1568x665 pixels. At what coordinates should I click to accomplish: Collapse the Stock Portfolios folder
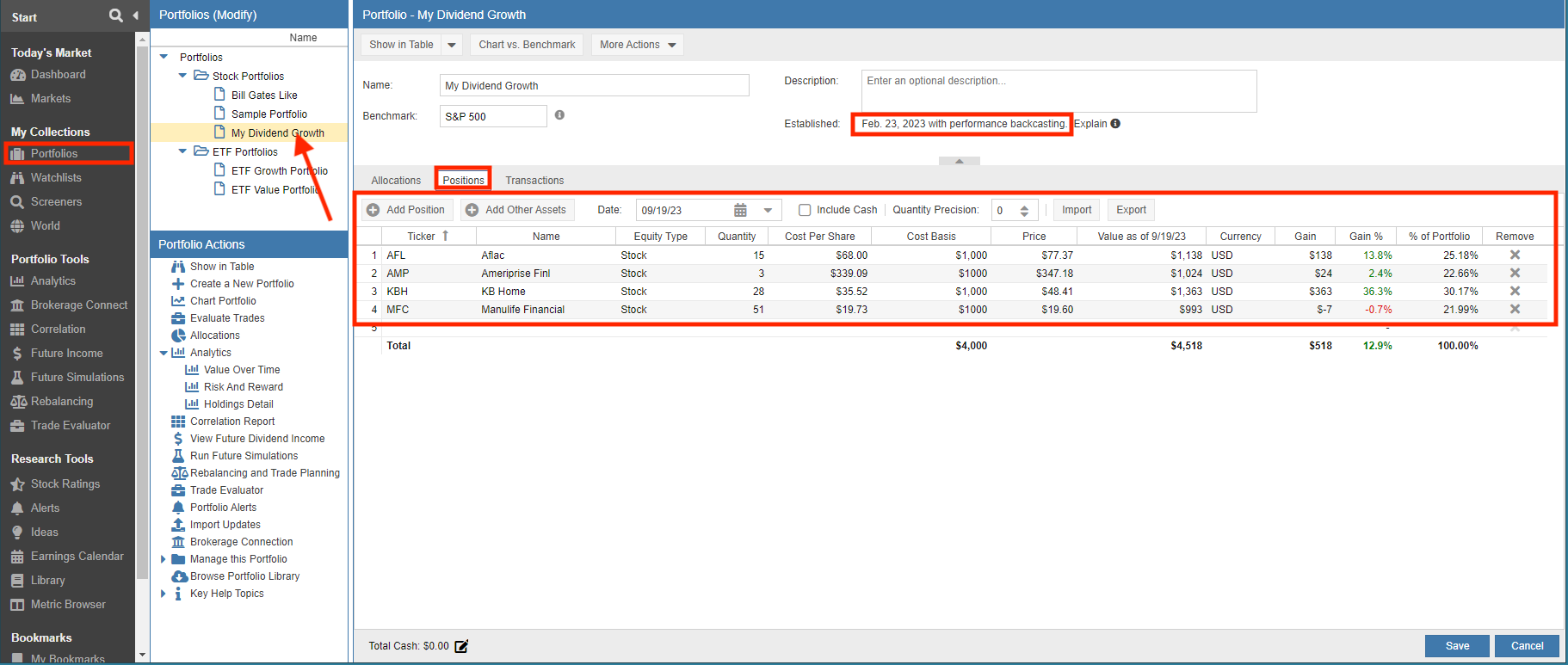tap(182, 76)
